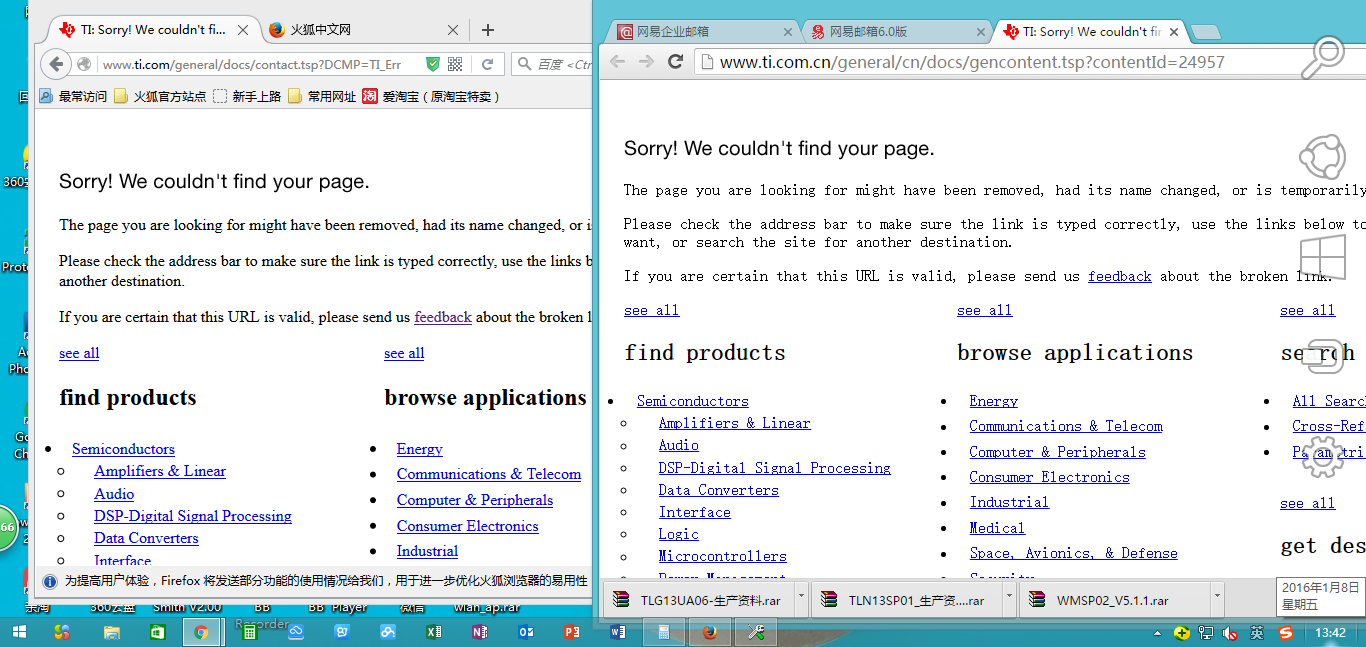Open Outlook from taskbar
Screen dimensions: 1366x647
525,632
